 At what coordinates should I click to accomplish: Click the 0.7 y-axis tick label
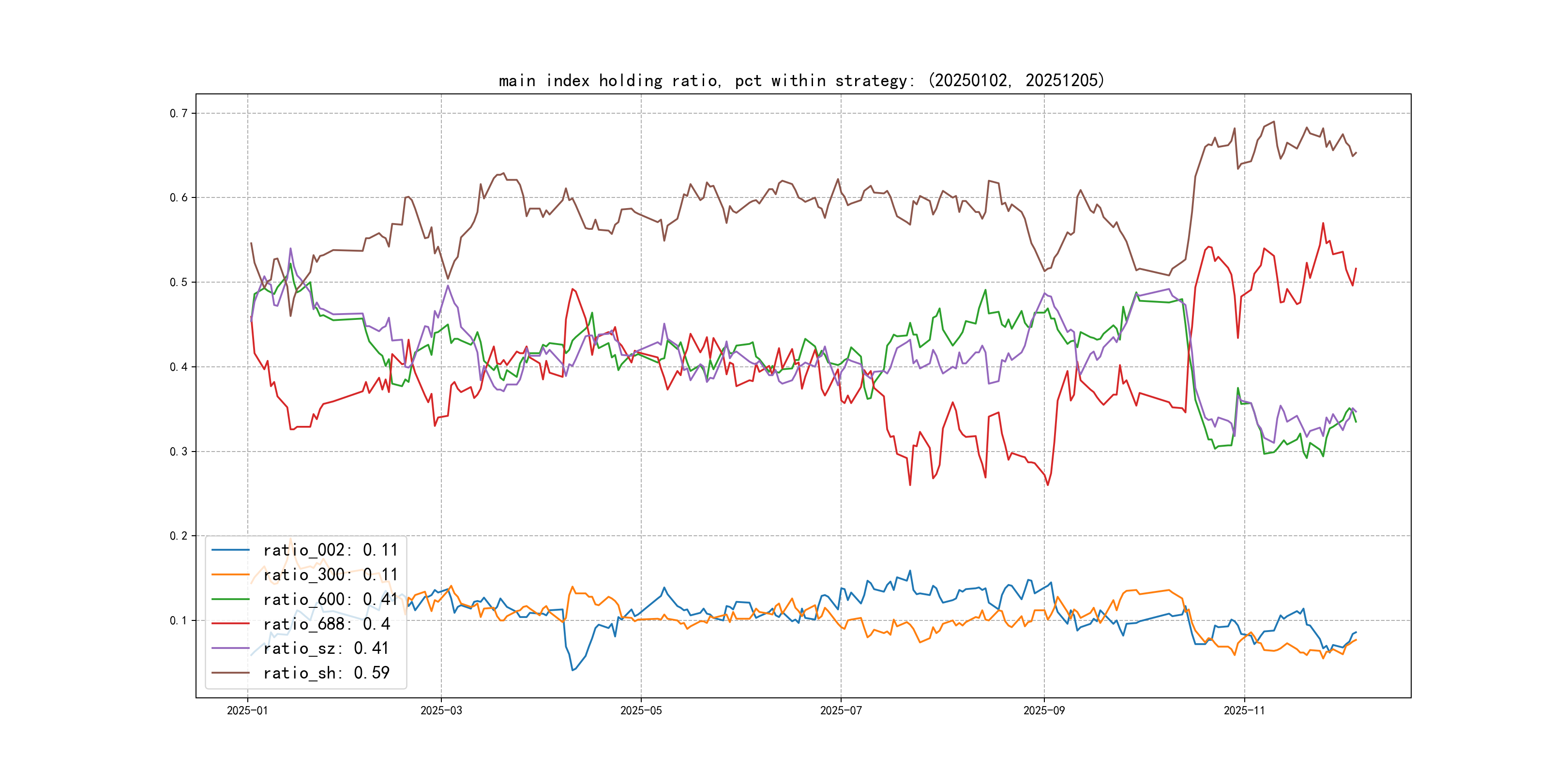pyautogui.click(x=179, y=113)
